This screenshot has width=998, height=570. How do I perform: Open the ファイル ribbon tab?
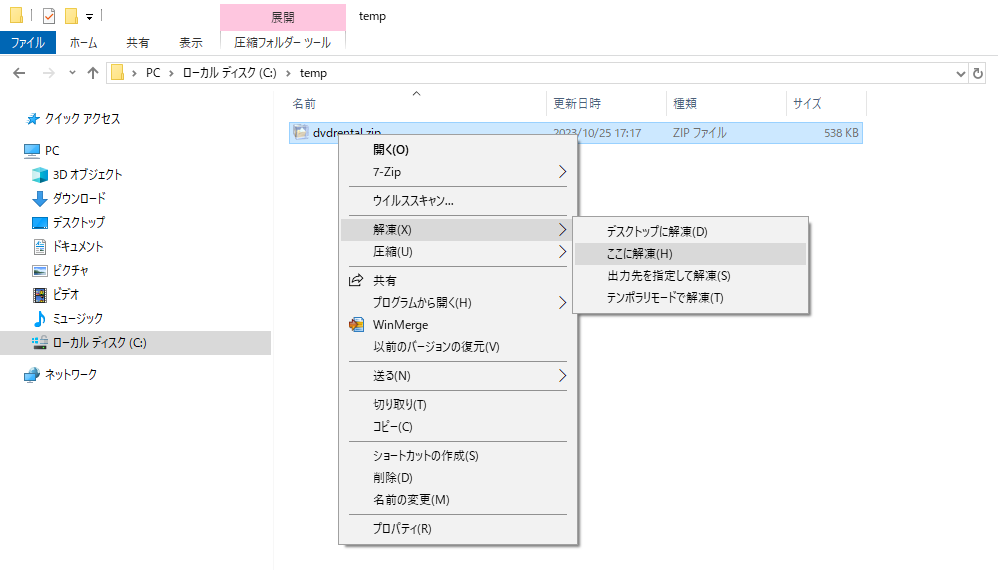point(28,43)
